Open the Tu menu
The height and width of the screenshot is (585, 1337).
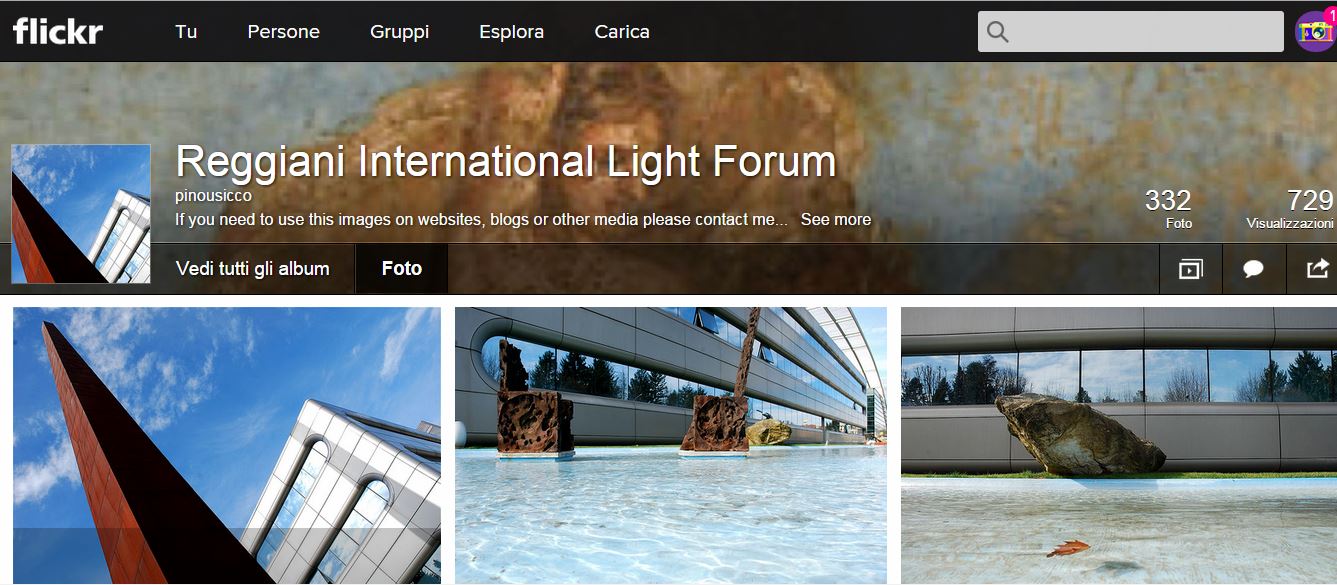186,31
